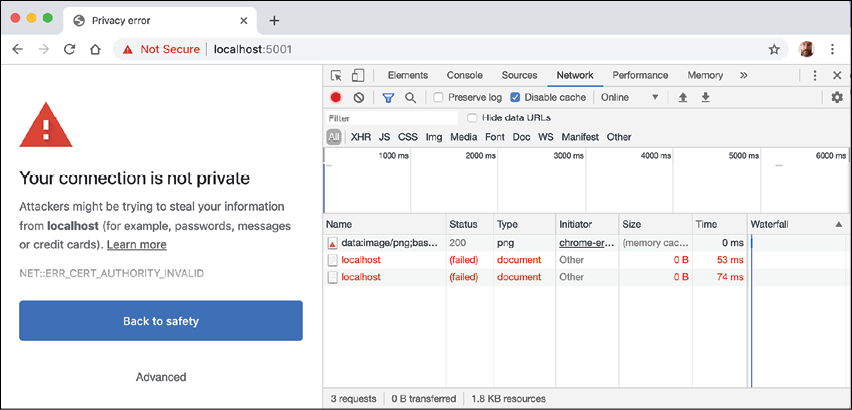Export HAR file with download arrow
This screenshot has width=852, height=410.
coord(705,98)
